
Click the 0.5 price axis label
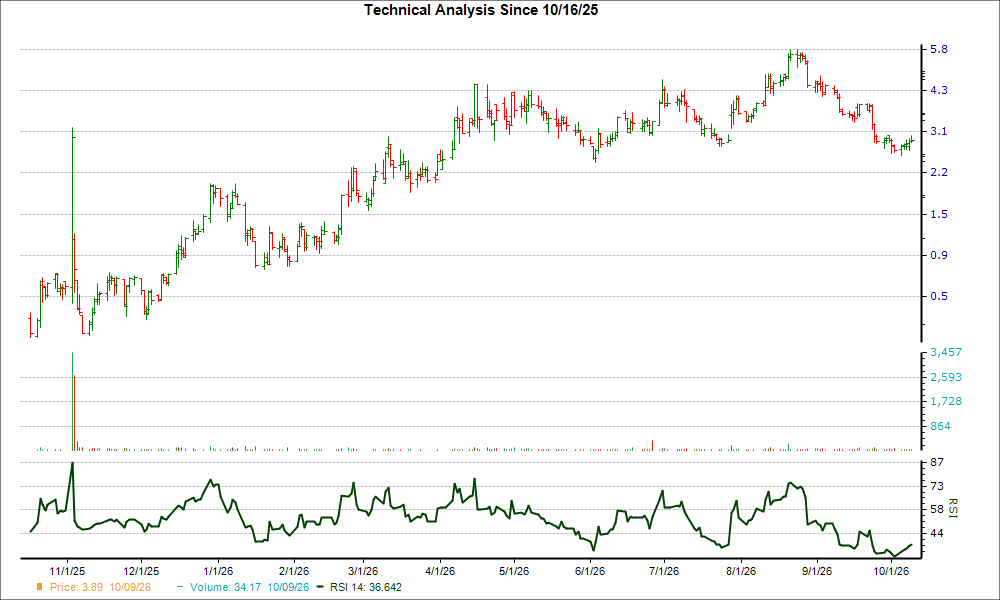point(939,296)
